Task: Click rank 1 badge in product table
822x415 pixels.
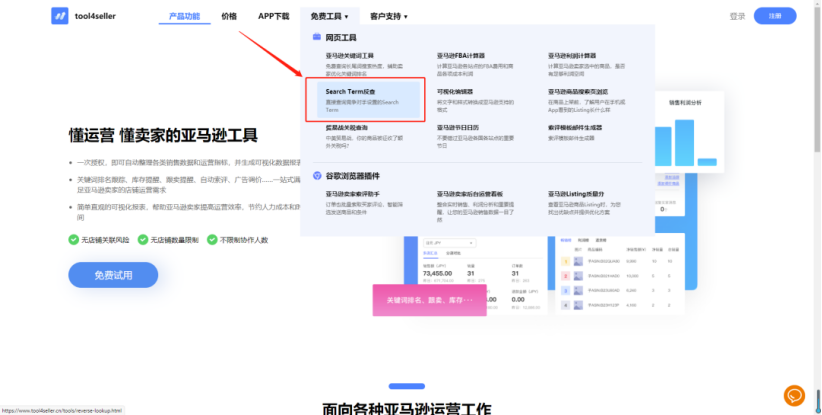Action: pos(565,261)
